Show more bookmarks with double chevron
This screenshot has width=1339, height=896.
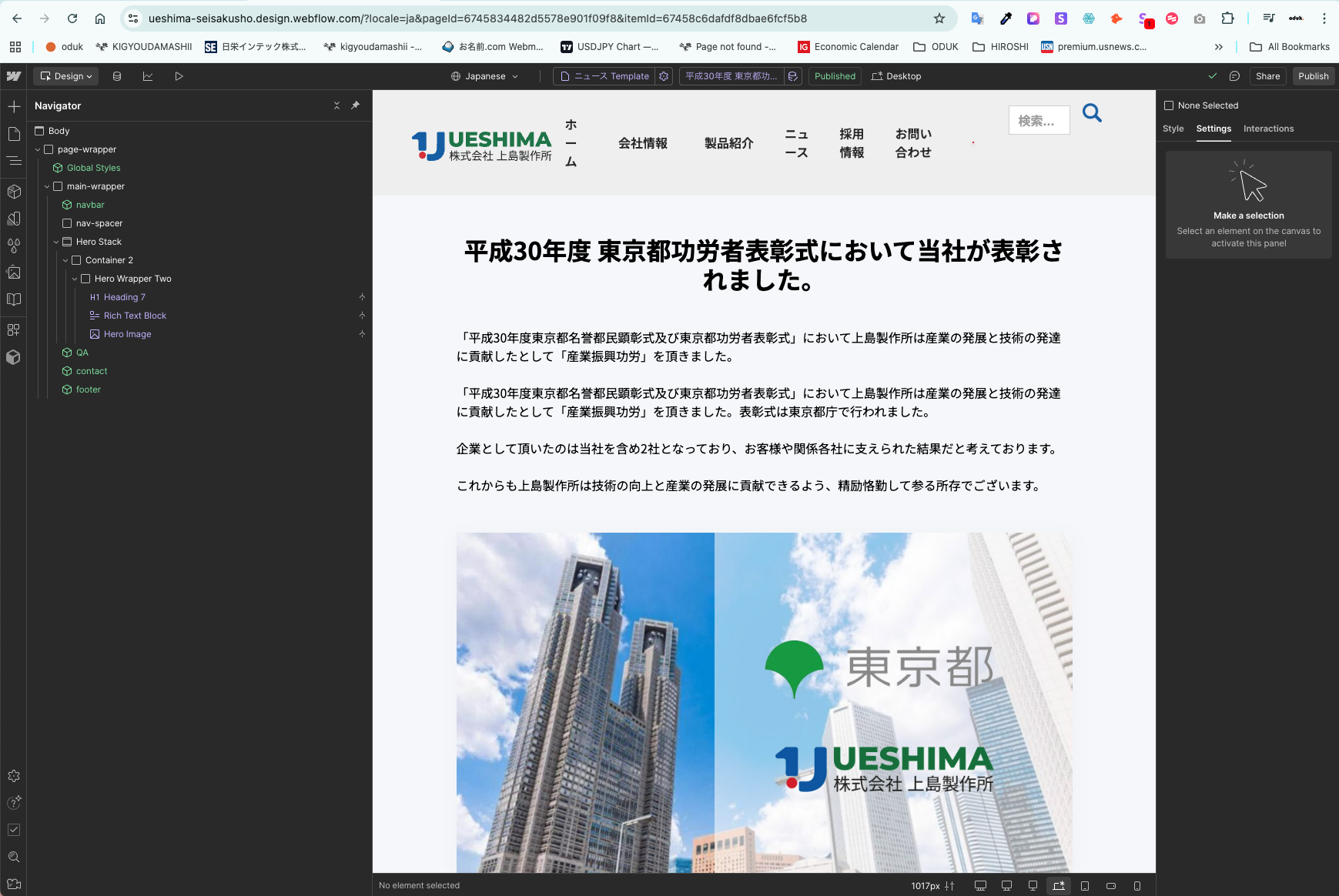click(x=1219, y=47)
